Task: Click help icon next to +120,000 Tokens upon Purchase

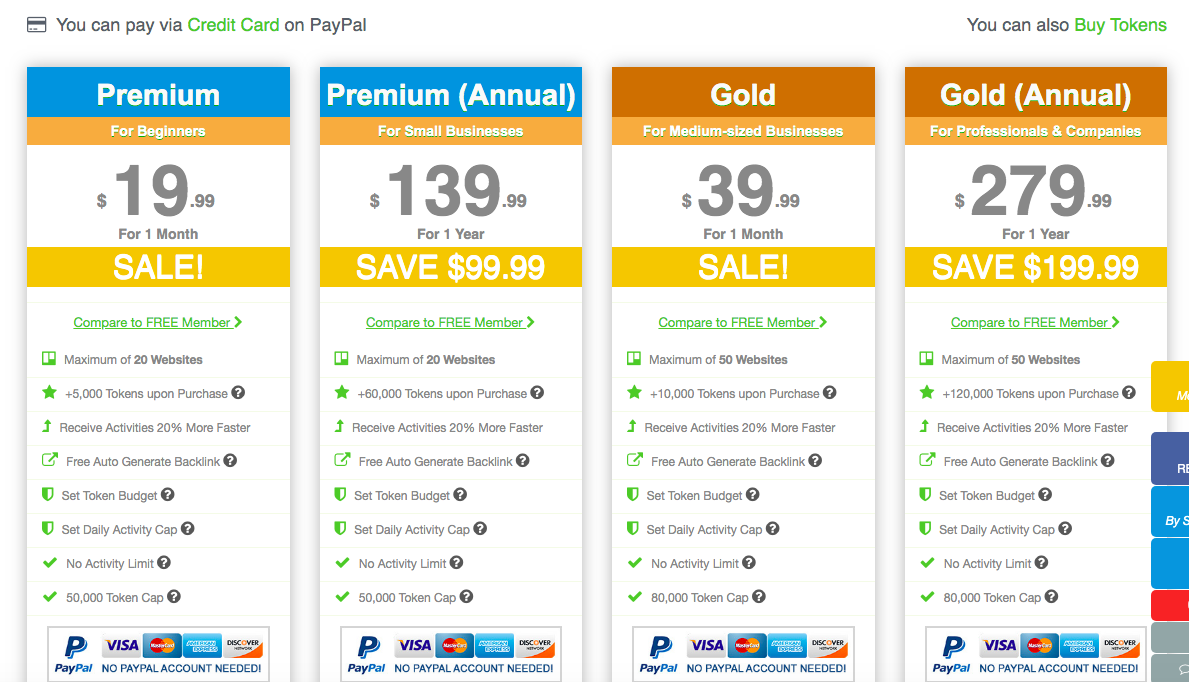Action: pyautogui.click(x=1128, y=393)
